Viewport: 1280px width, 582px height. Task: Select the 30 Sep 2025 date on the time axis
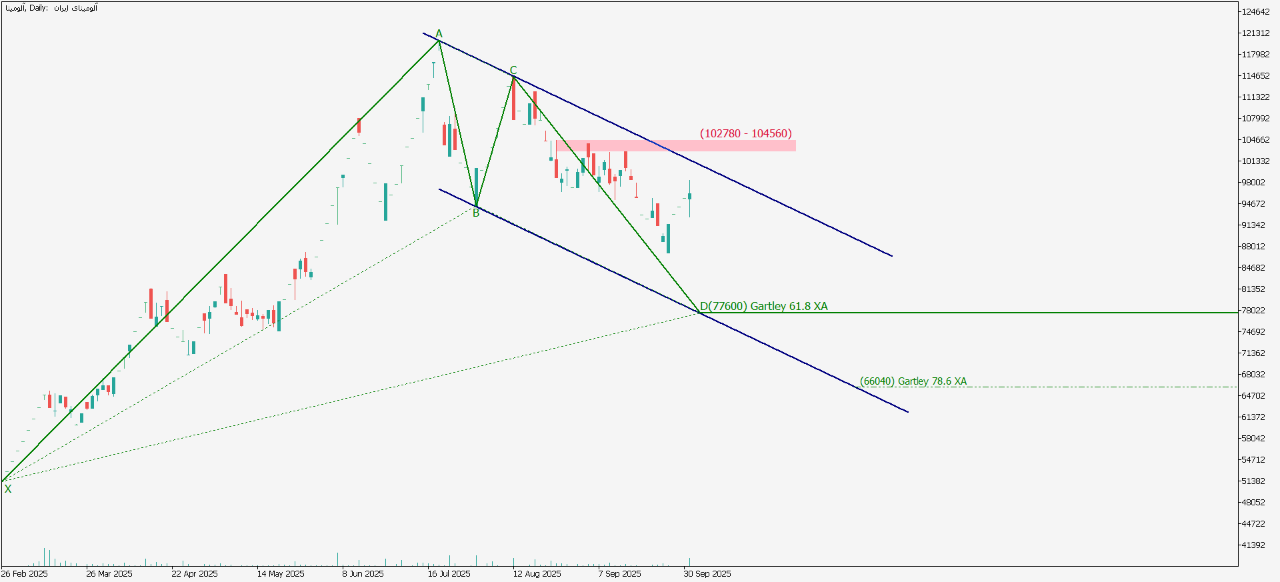(x=707, y=575)
